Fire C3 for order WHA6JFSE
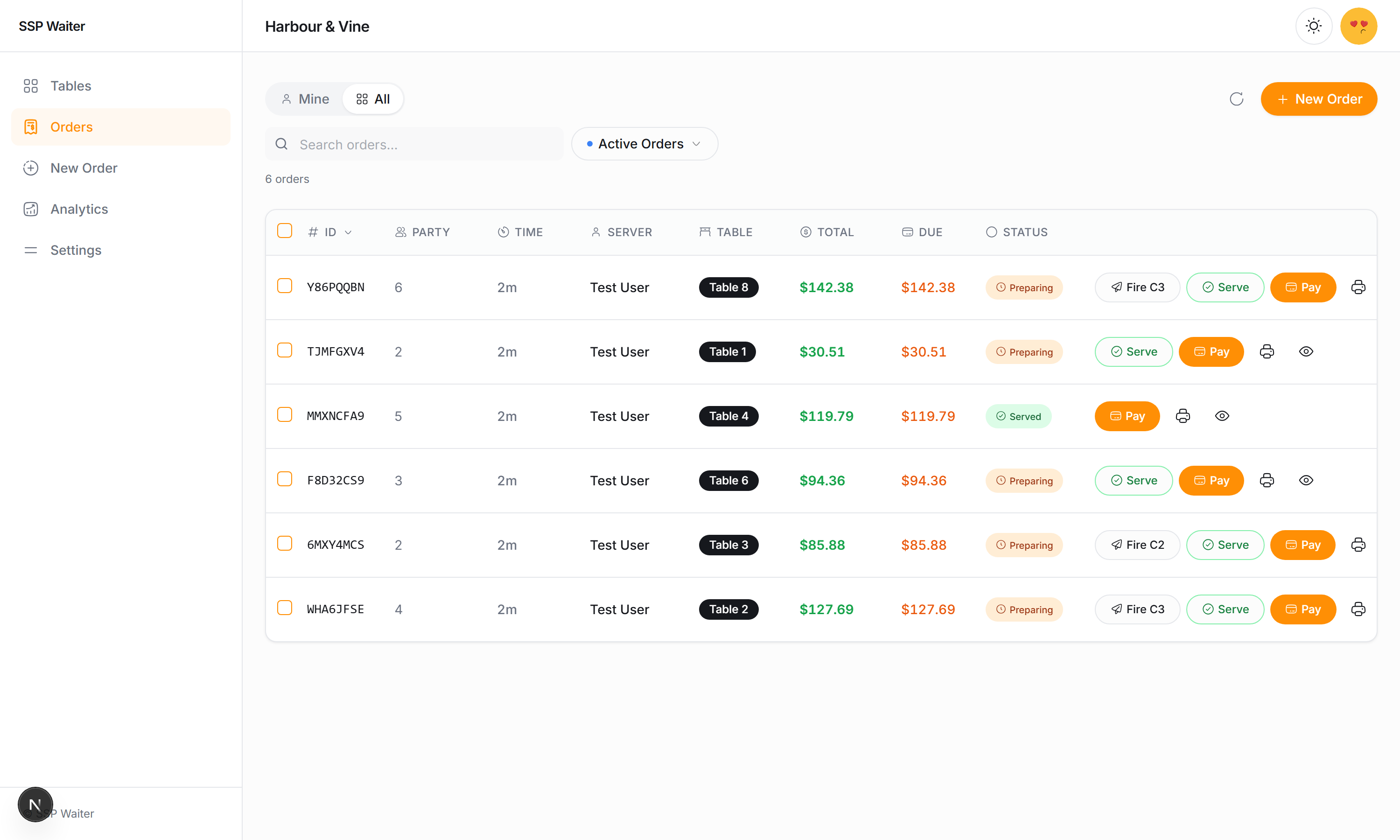Image resolution: width=1400 pixels, height=840 pixels. pos(1137,609)
